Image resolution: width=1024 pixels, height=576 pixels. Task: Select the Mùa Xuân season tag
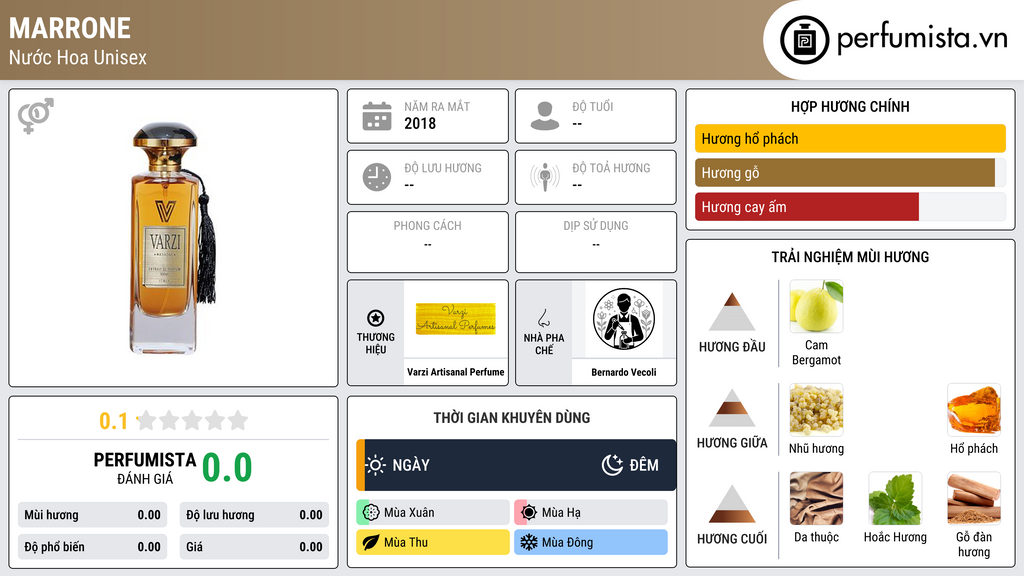433,513
